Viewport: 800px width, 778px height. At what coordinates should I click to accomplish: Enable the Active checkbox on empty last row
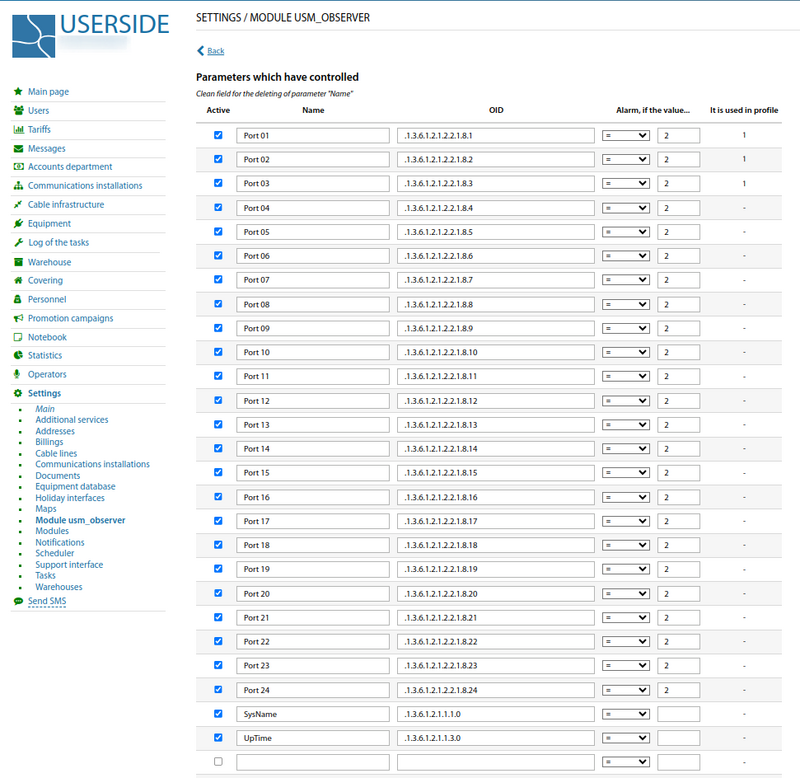[x=218, y=762]
